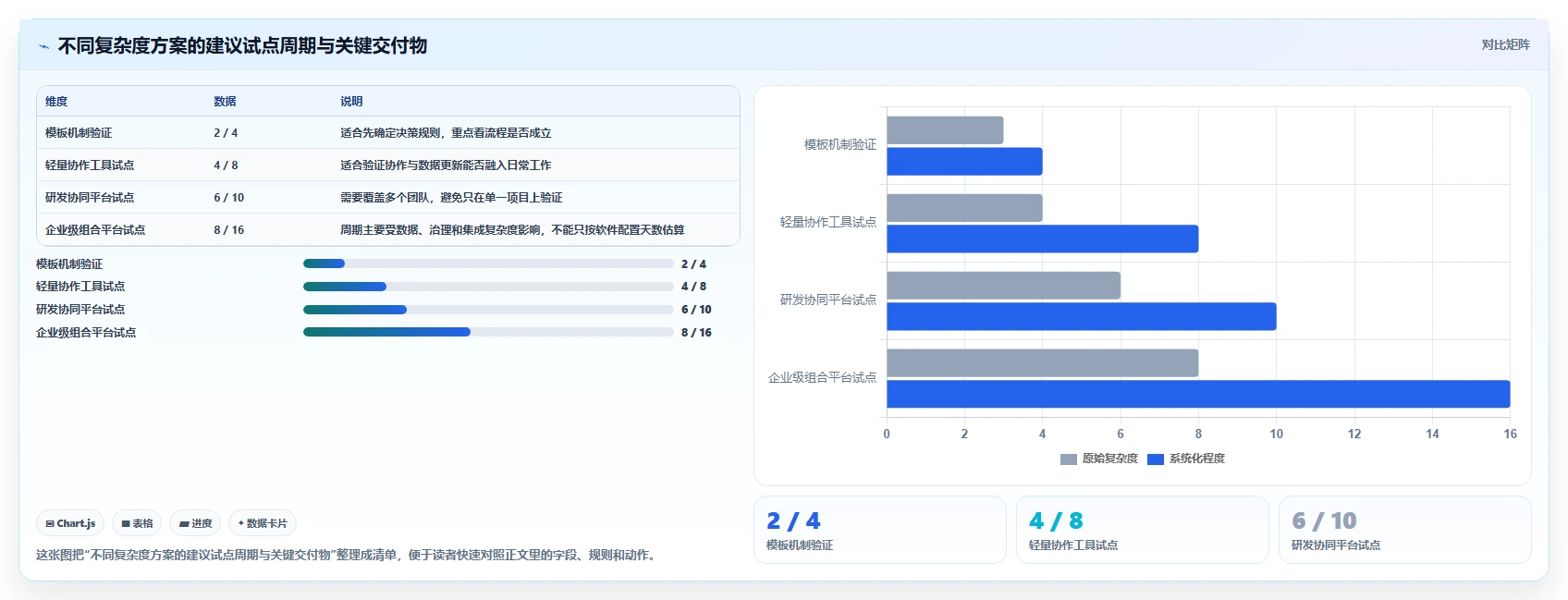
Task: Toggle the 原始复杂度 legend item
Action: tap(1098, 459)
